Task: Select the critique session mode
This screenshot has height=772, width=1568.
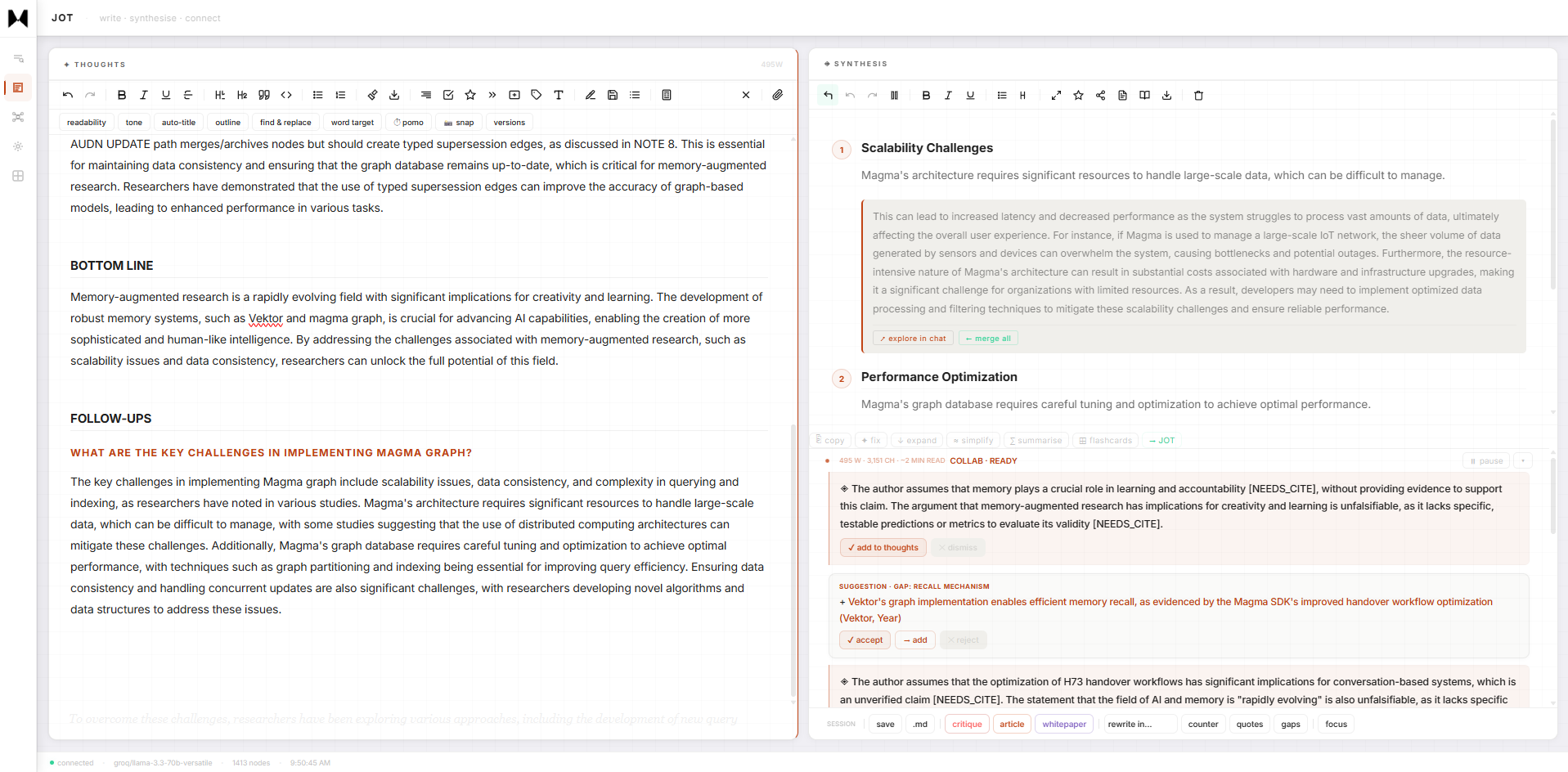Action: [967, 725]
